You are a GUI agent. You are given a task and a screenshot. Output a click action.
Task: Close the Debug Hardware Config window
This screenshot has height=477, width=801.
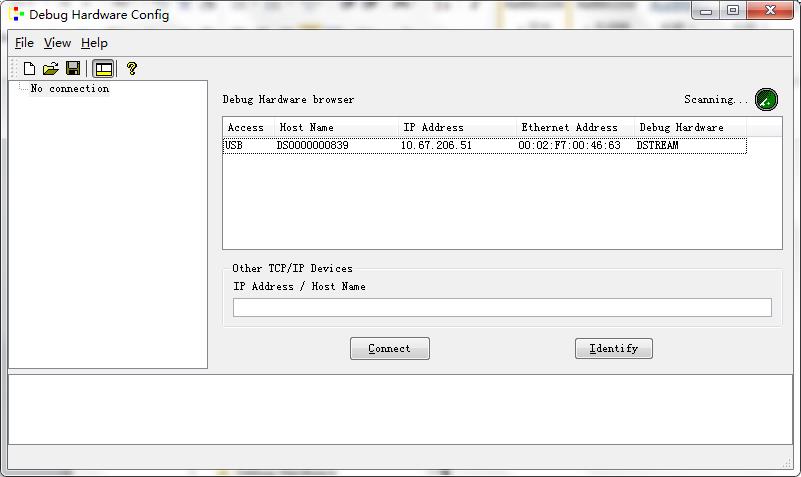[x=770, y=11]
